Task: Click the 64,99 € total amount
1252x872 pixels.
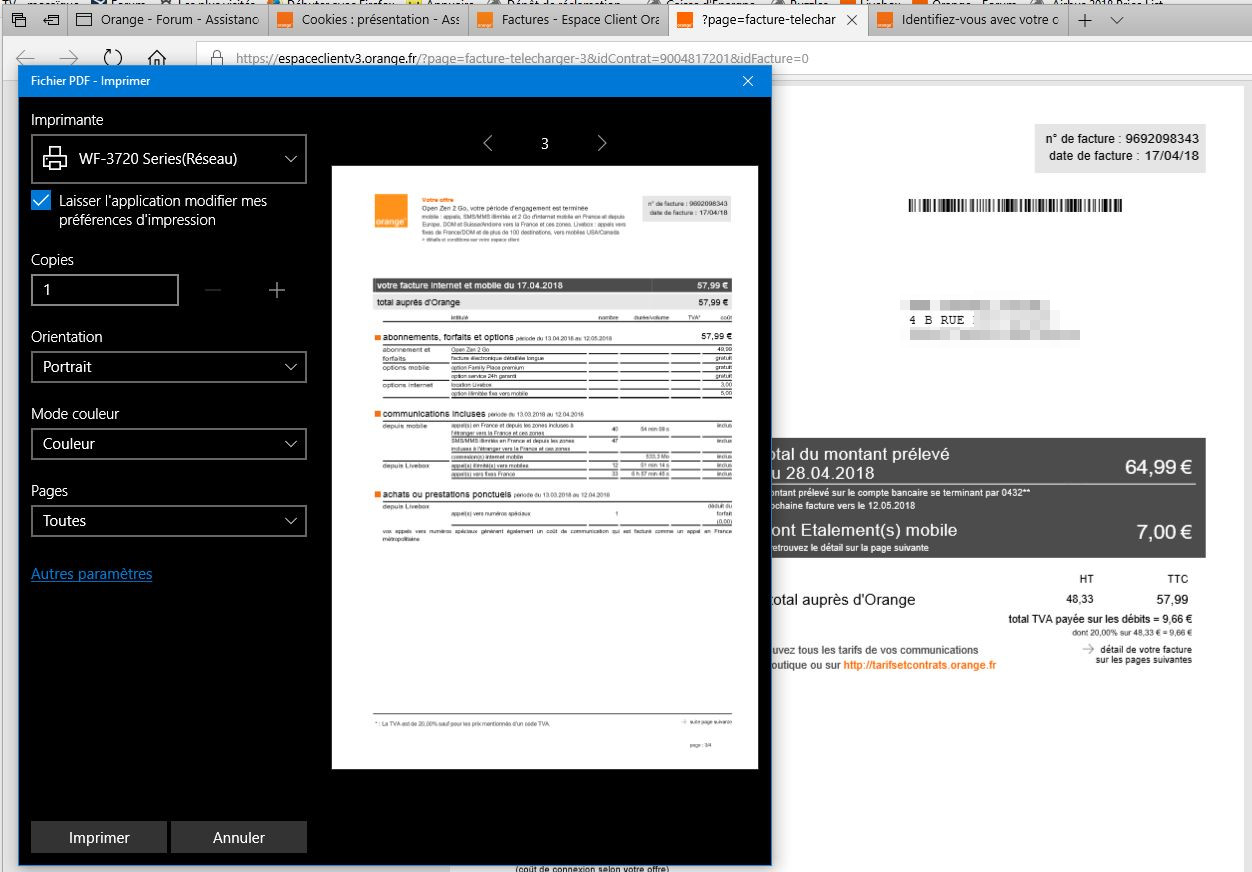Action: pyautogui.click(x=1159, y=467)
